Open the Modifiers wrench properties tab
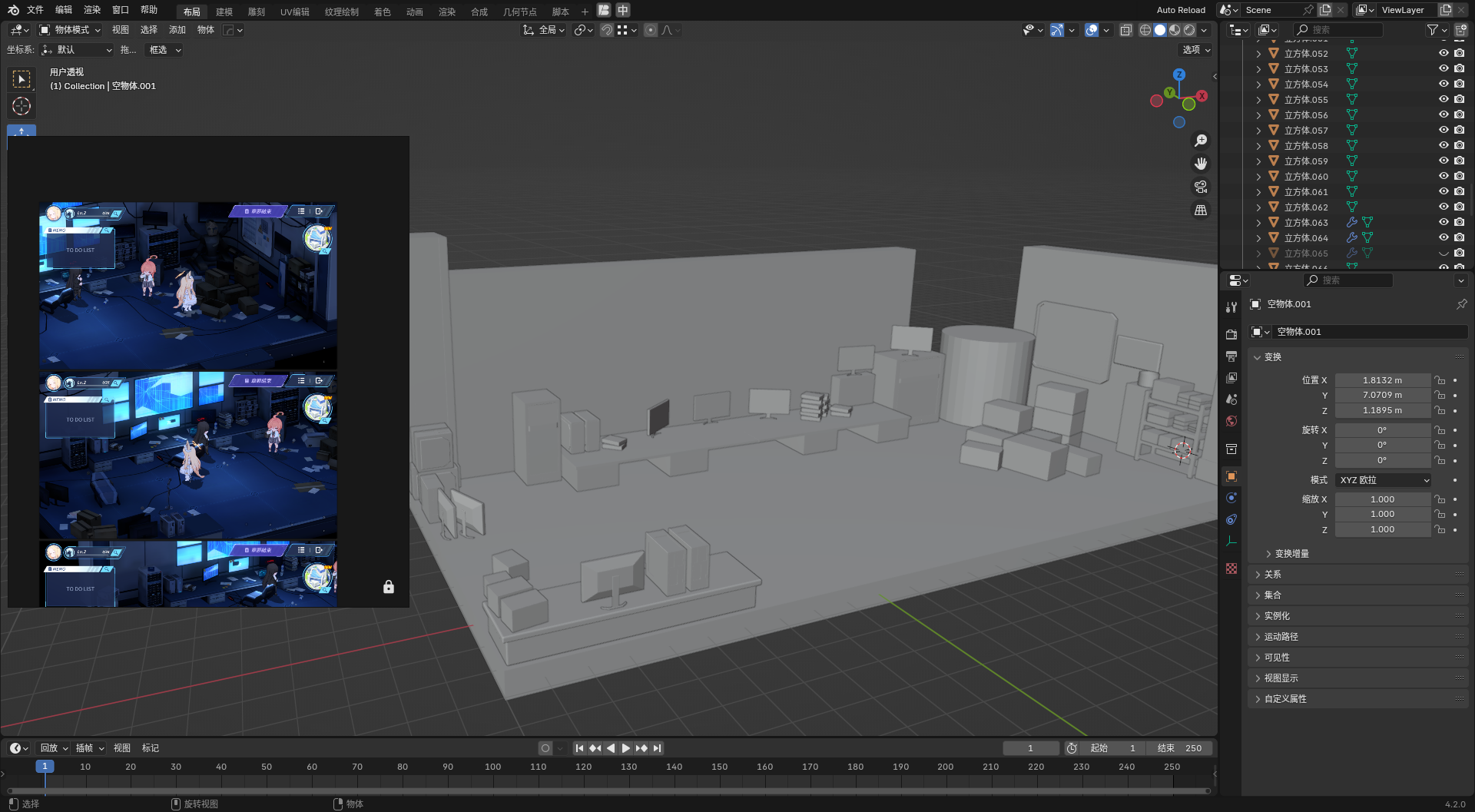 [x=1231, y=307]
